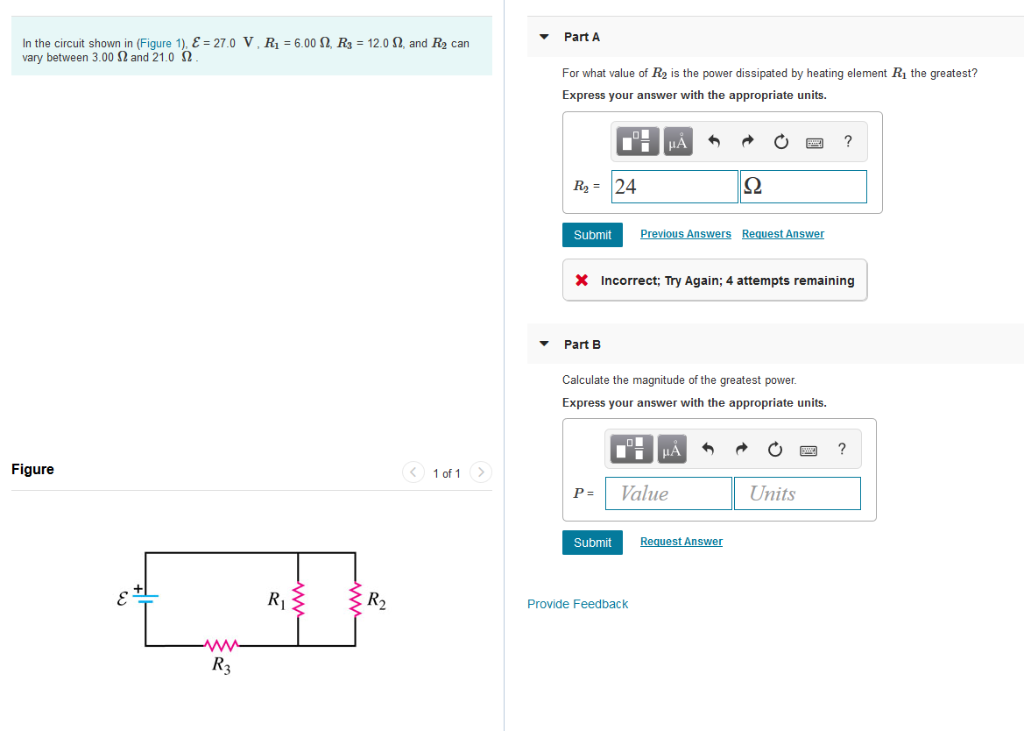1024x731 pixels.
Task: Reset the Part A answer with the reload icon
Action: 780,141
